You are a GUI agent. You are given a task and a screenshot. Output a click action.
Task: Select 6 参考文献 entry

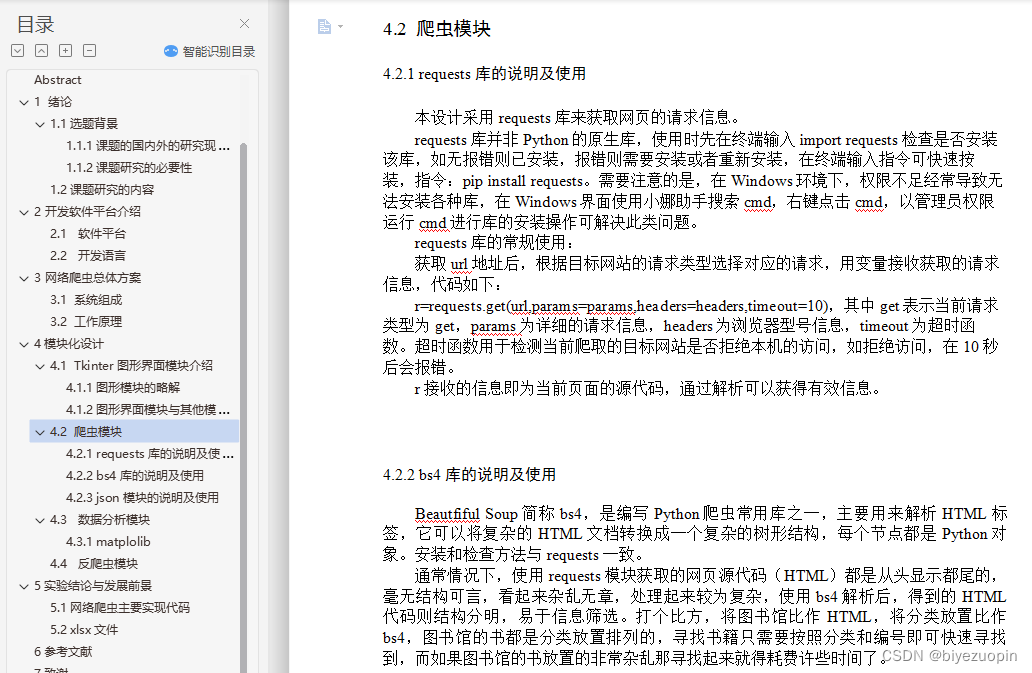[63, 652]
